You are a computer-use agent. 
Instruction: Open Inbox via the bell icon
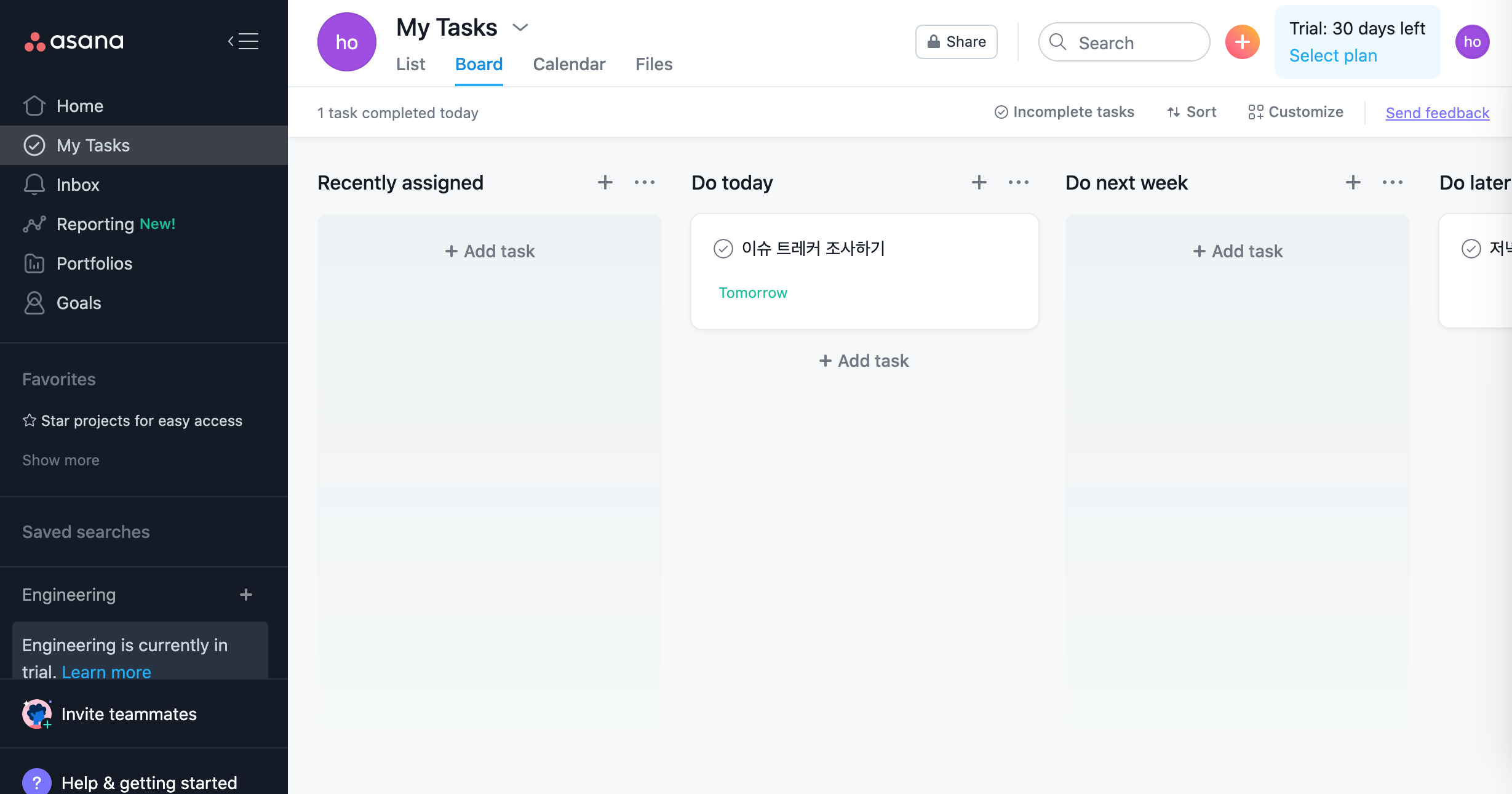(34, 185)
